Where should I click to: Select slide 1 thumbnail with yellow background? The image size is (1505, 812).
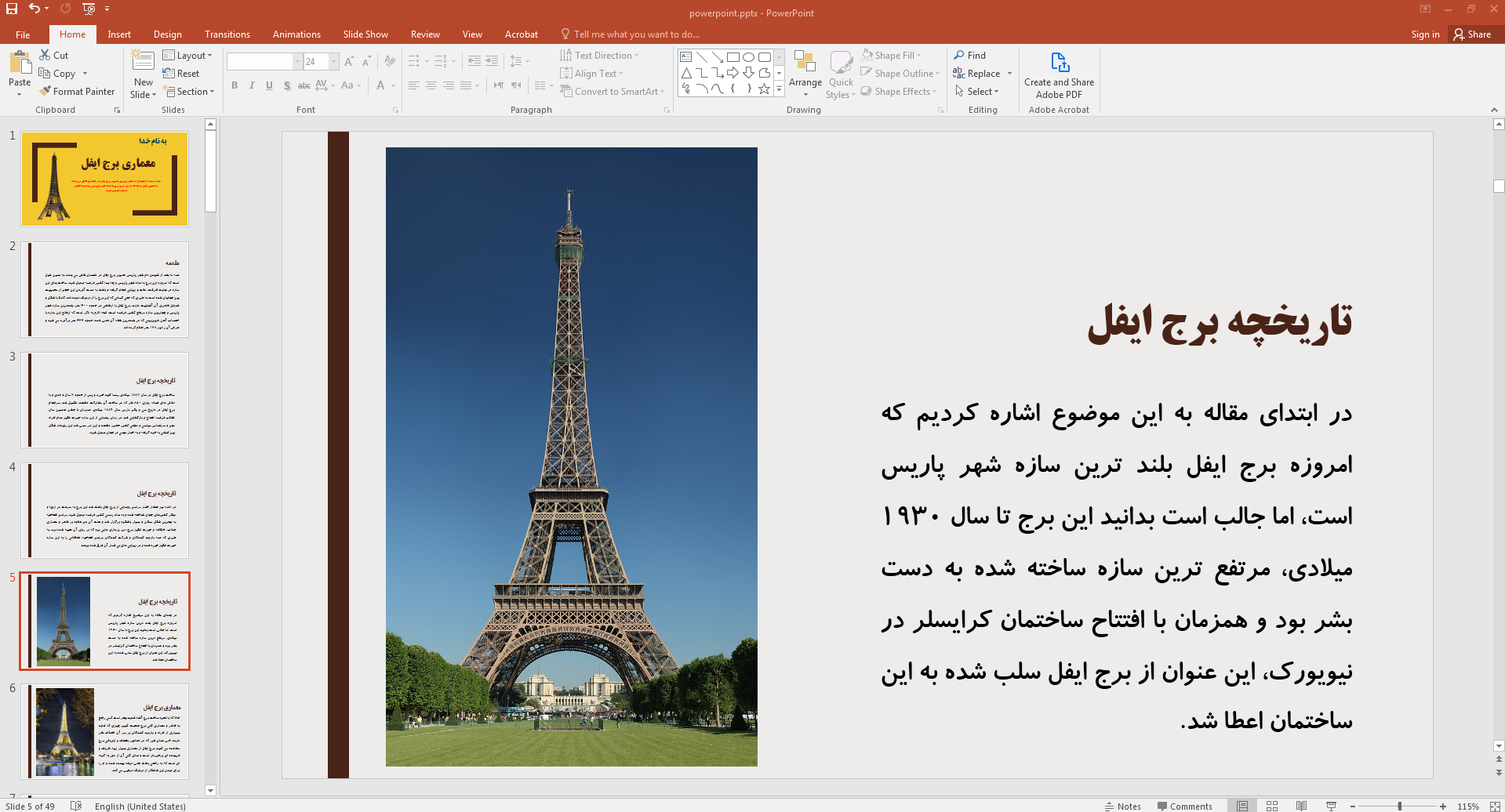click(104, 179)
